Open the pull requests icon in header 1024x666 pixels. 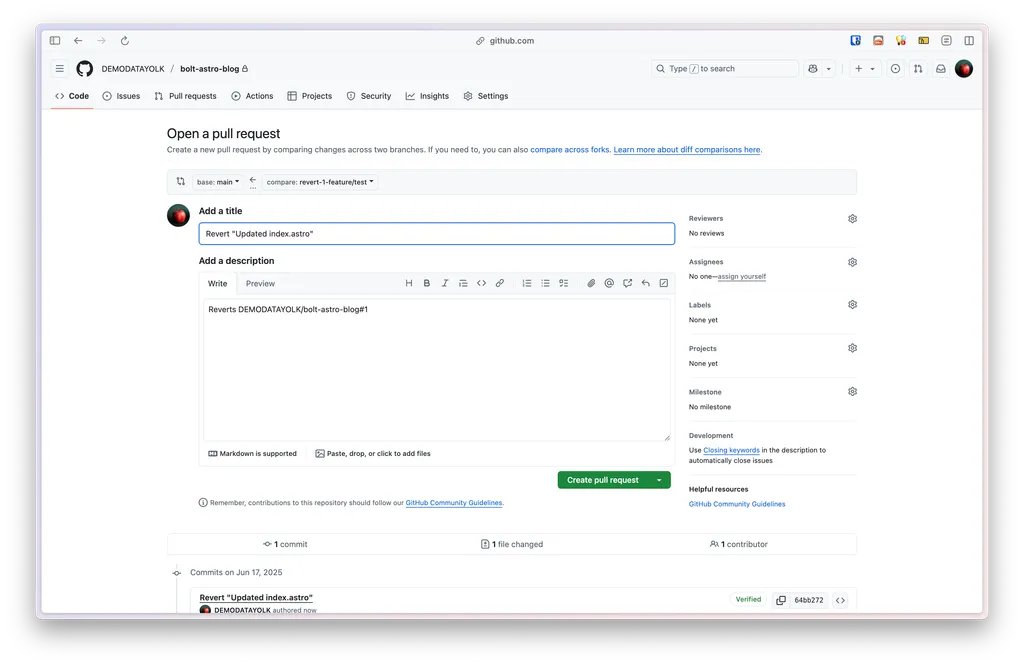918,69
